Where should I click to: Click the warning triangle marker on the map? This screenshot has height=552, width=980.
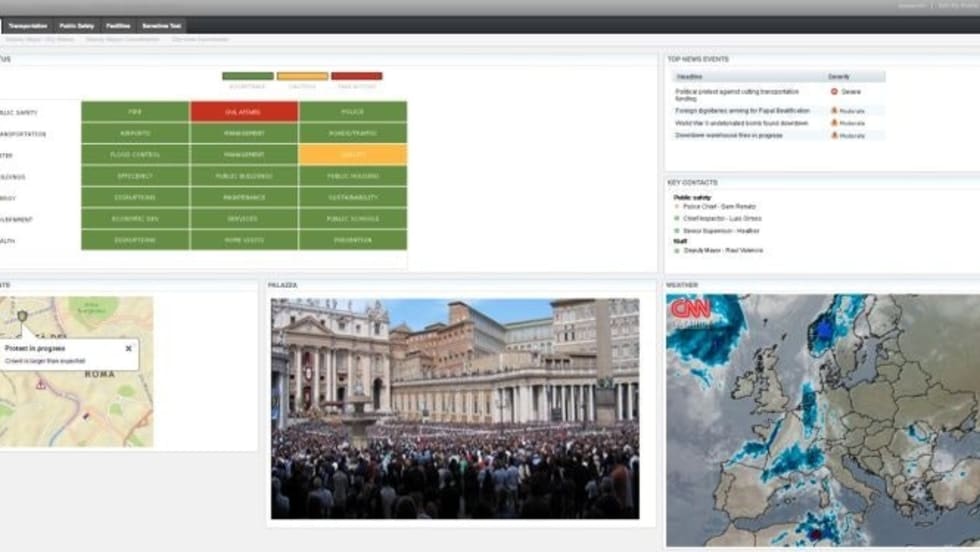(41, 383)
